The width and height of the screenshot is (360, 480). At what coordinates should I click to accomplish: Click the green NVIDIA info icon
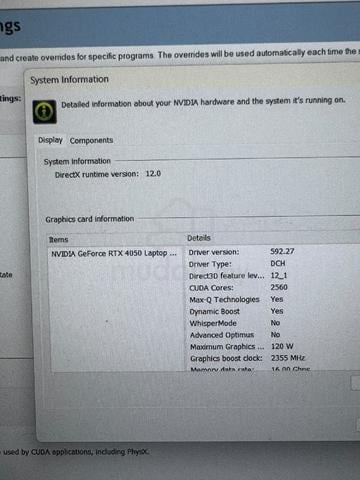pos(45,112)
